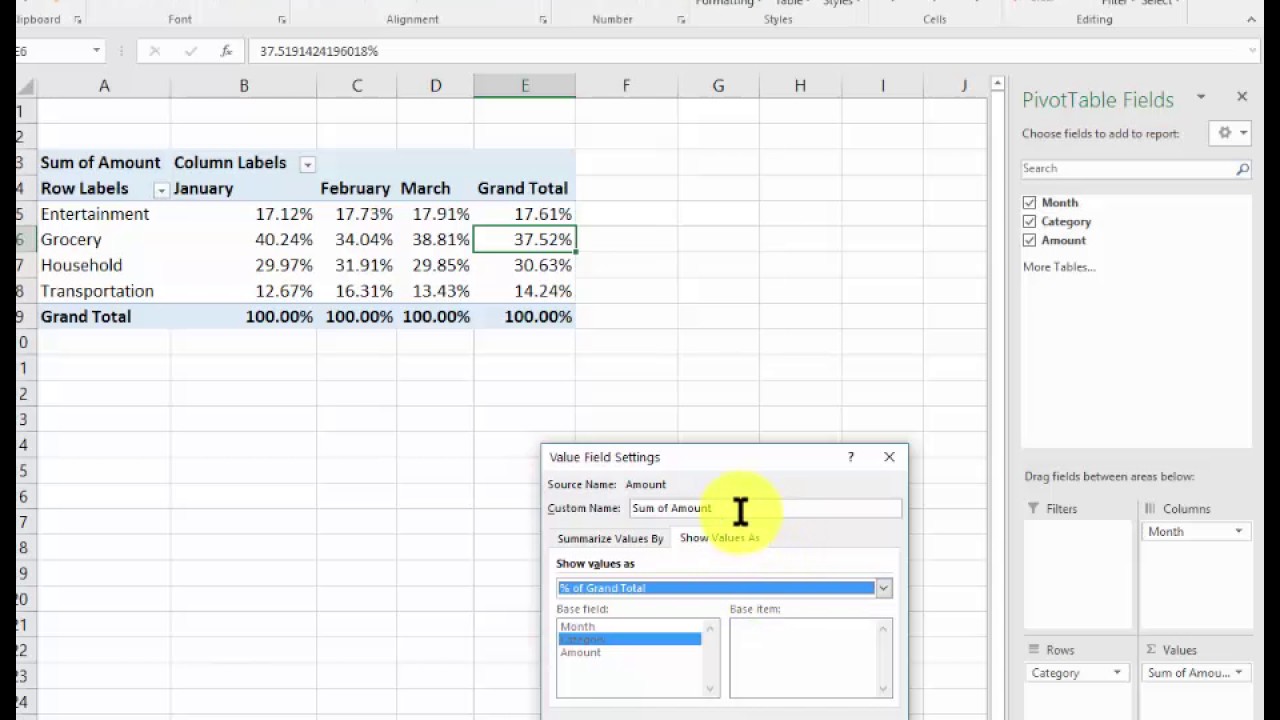The width and height of the screenshot is (1280, 720).
Task: Open the Row Labels filter dropdown
Action: [161, 190]
